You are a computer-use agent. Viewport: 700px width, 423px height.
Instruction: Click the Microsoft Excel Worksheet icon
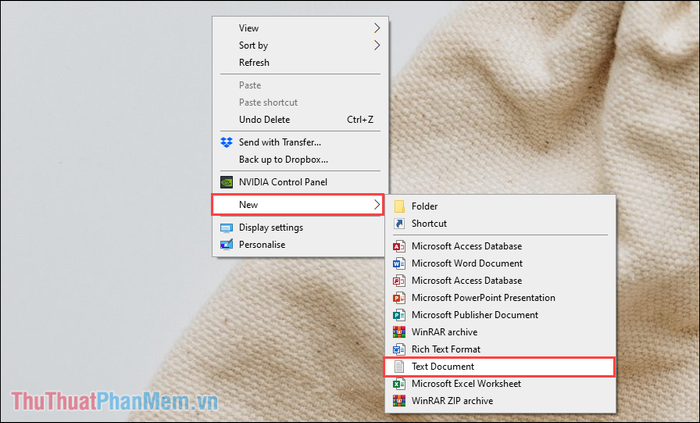(399, 384)
